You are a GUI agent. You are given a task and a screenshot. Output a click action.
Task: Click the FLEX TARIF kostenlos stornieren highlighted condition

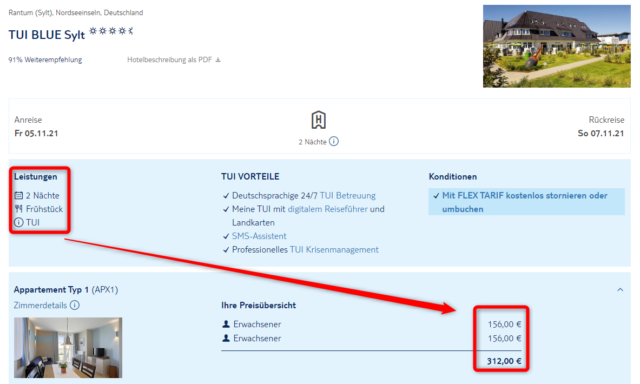[x=526, y=202]
